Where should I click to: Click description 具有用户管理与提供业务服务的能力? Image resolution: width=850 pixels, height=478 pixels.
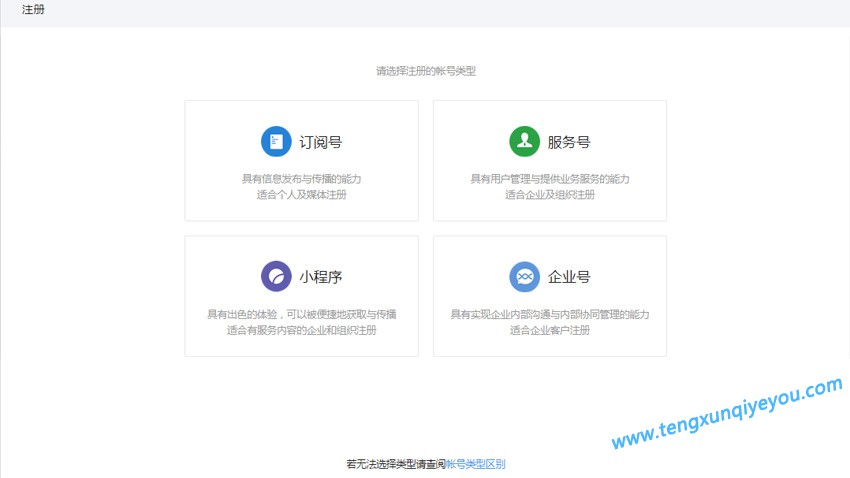(x=550, y=179)
